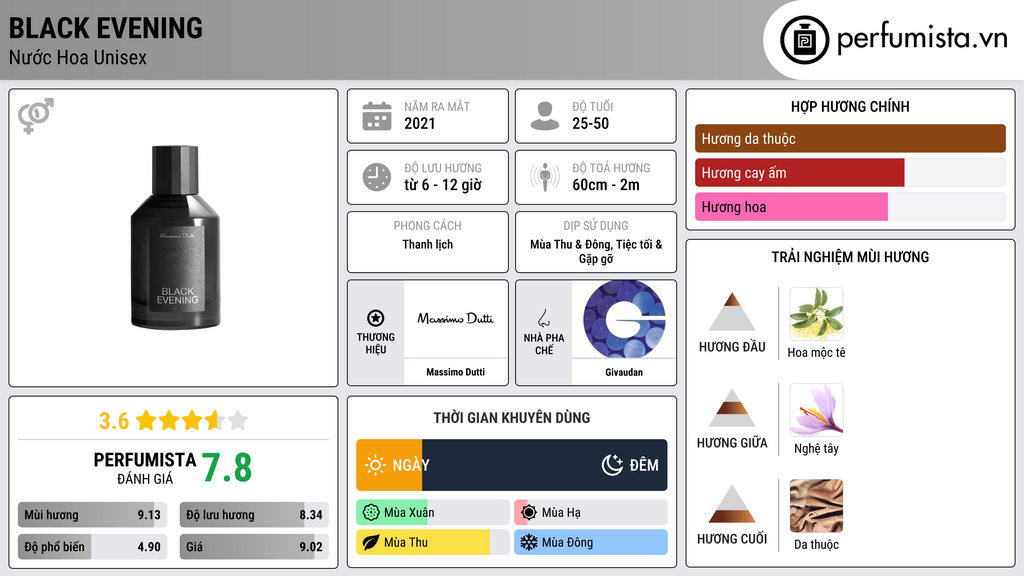Open the Nghệ tây saffron note image
The width and height of the screenshot is (1024, 576).
click(x=816, y=410)
